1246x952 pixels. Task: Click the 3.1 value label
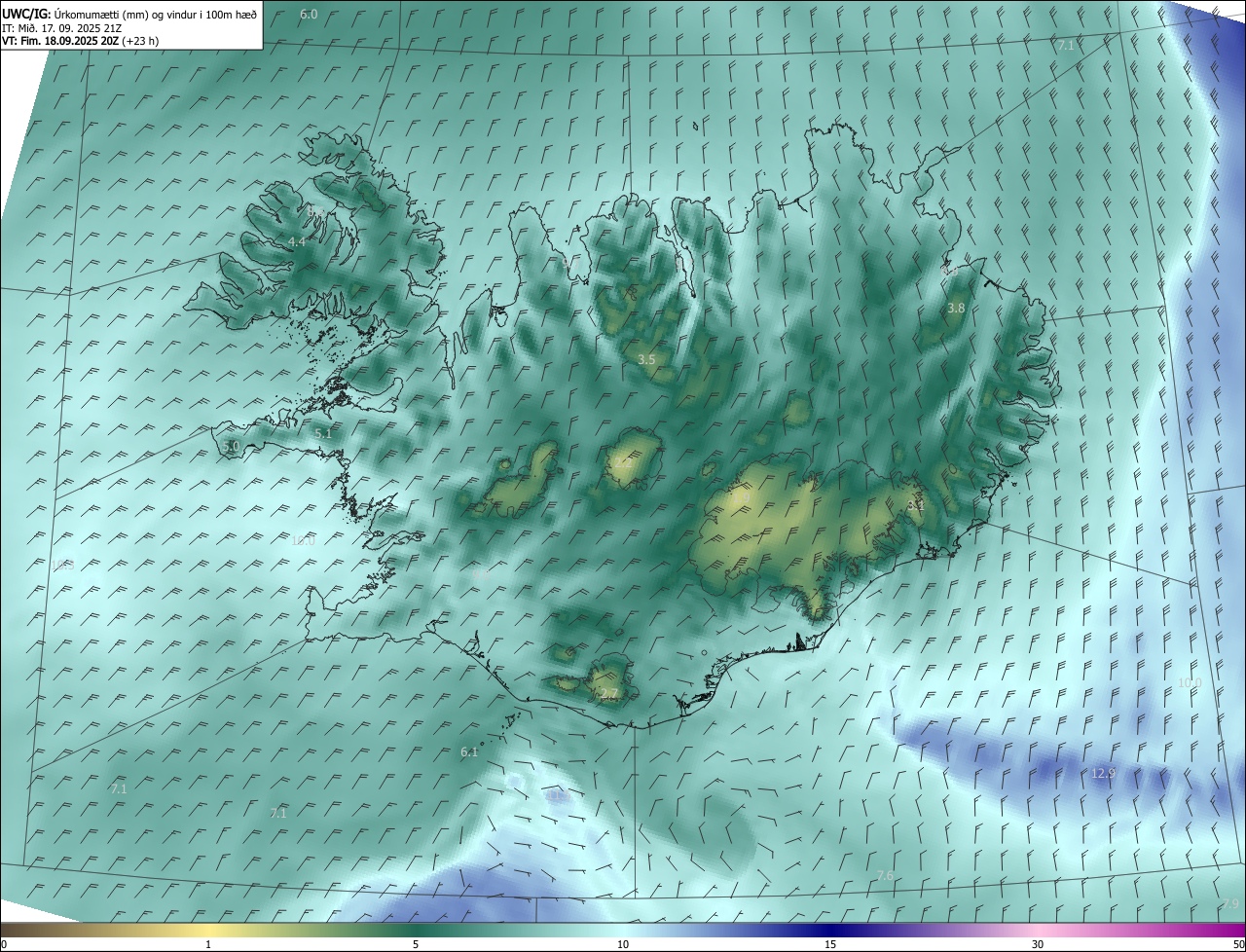(x=915, y=505)
